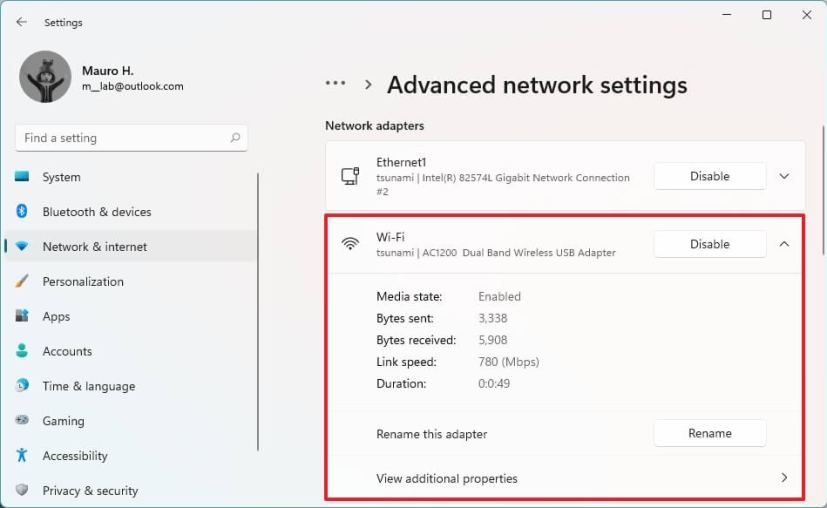Click the Privacy & security shield icon
827x508 pixels.
point(22,490)
